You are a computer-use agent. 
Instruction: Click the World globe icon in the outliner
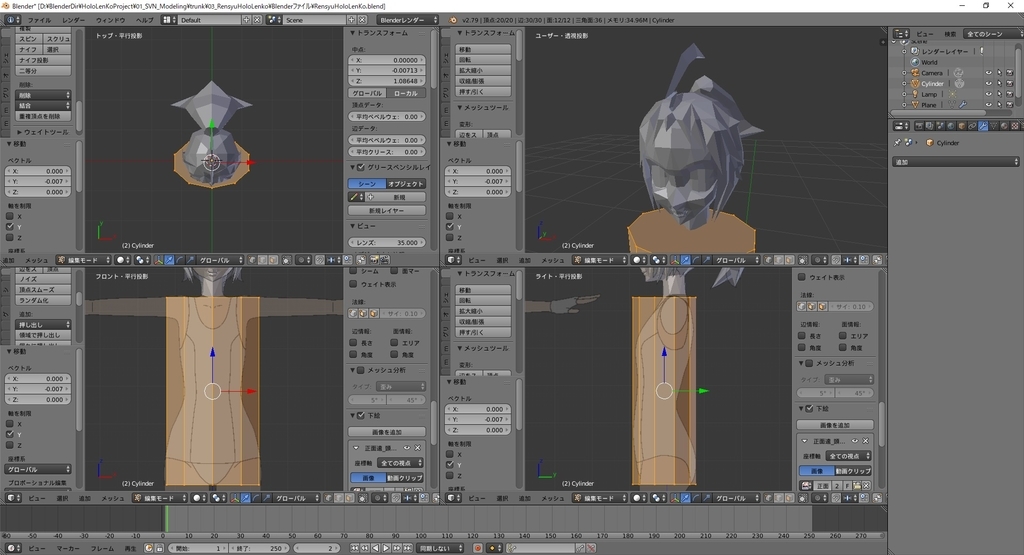915,62
